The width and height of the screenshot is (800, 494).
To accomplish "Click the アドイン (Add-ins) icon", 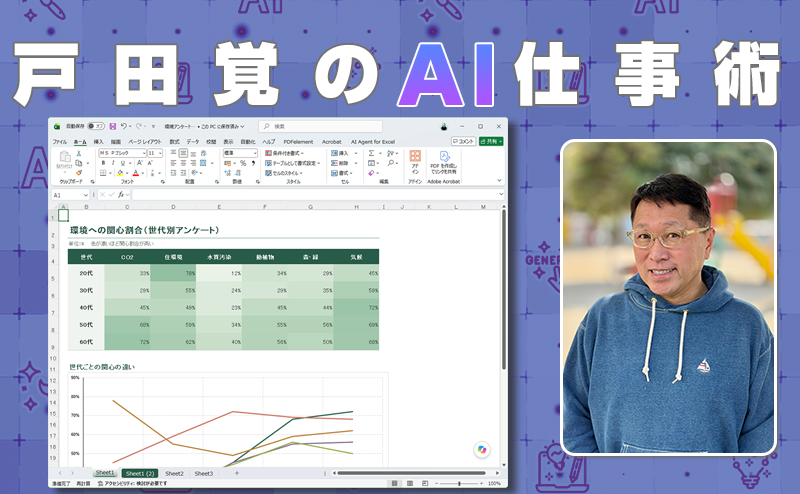I will (415, 156).
